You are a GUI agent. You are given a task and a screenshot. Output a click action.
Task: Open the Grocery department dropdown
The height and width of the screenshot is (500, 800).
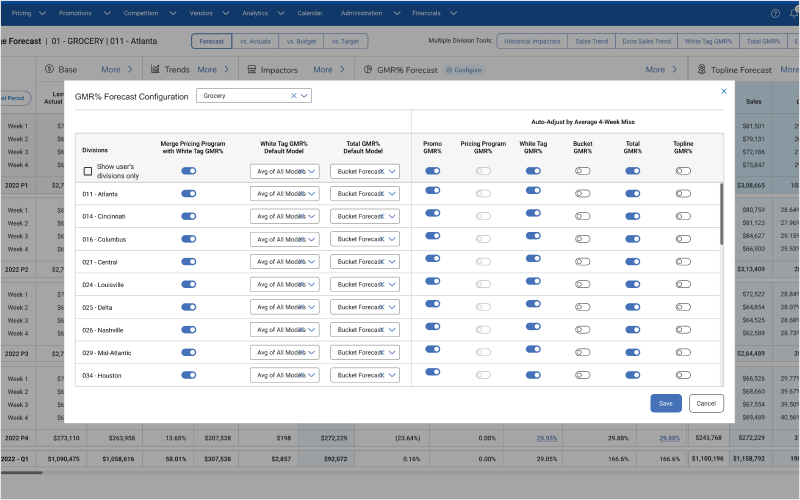click(x=305, y=96)
